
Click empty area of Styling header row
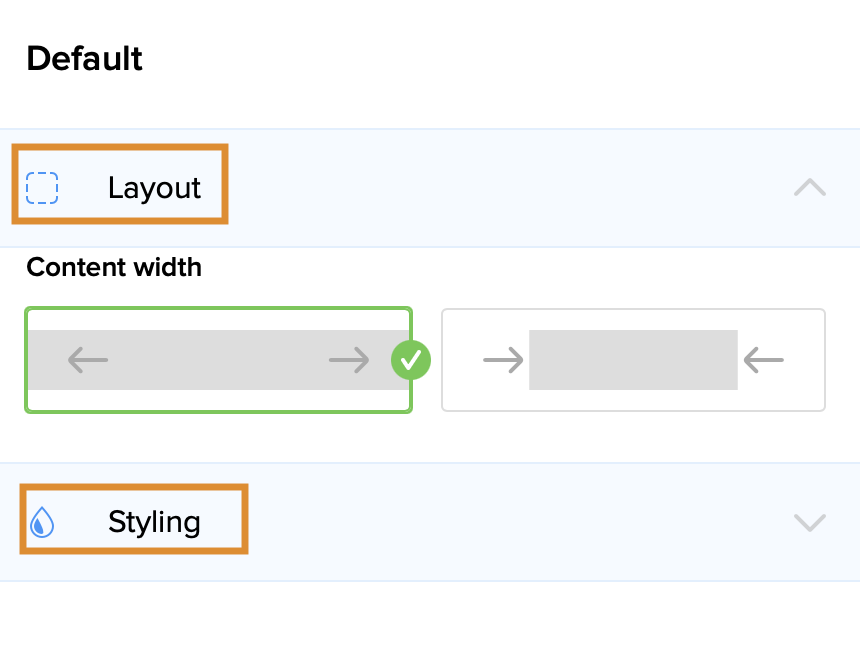(500, 522)
